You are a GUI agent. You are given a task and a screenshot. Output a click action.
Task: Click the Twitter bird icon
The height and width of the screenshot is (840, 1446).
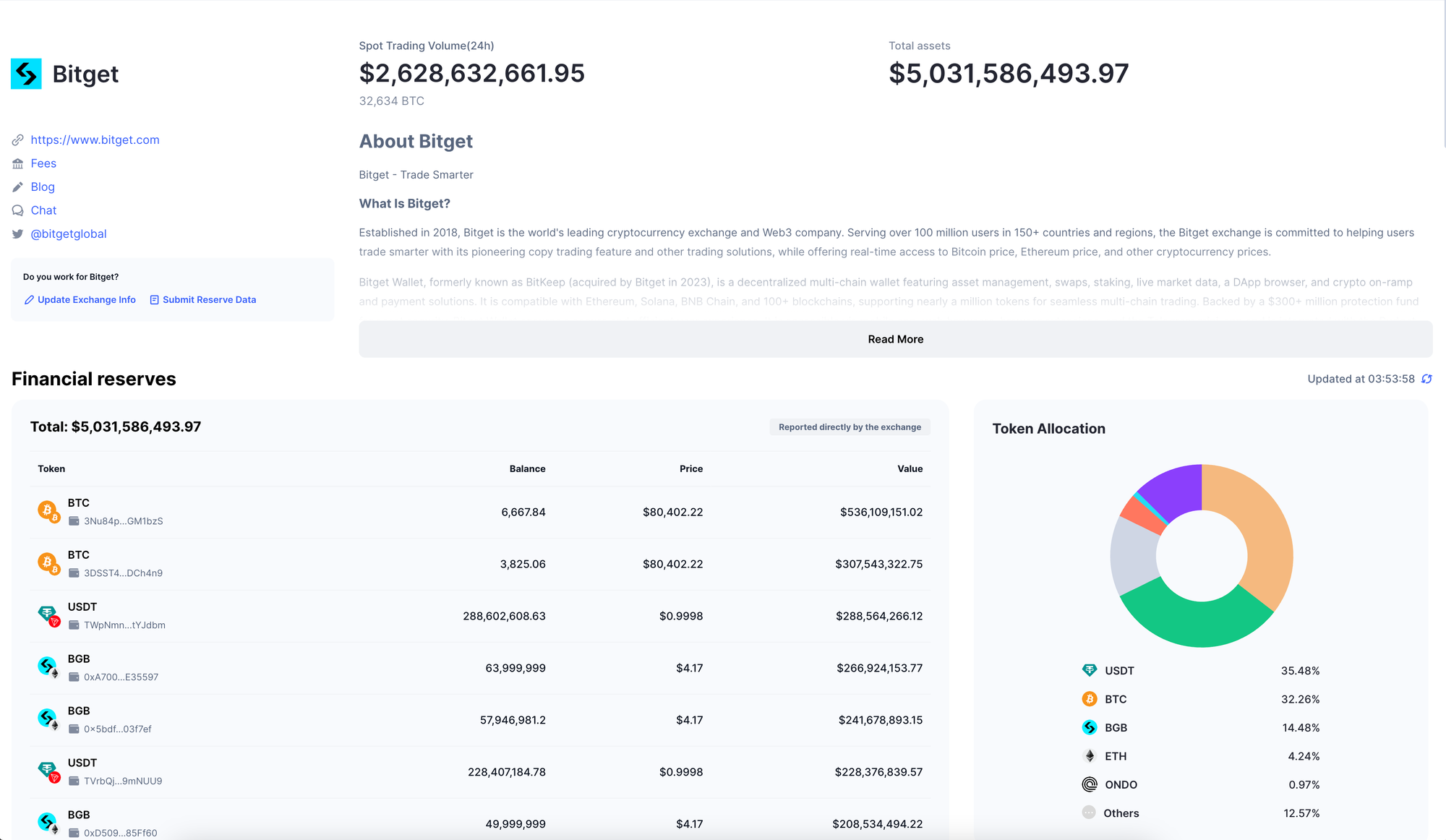tap(17, 234)
